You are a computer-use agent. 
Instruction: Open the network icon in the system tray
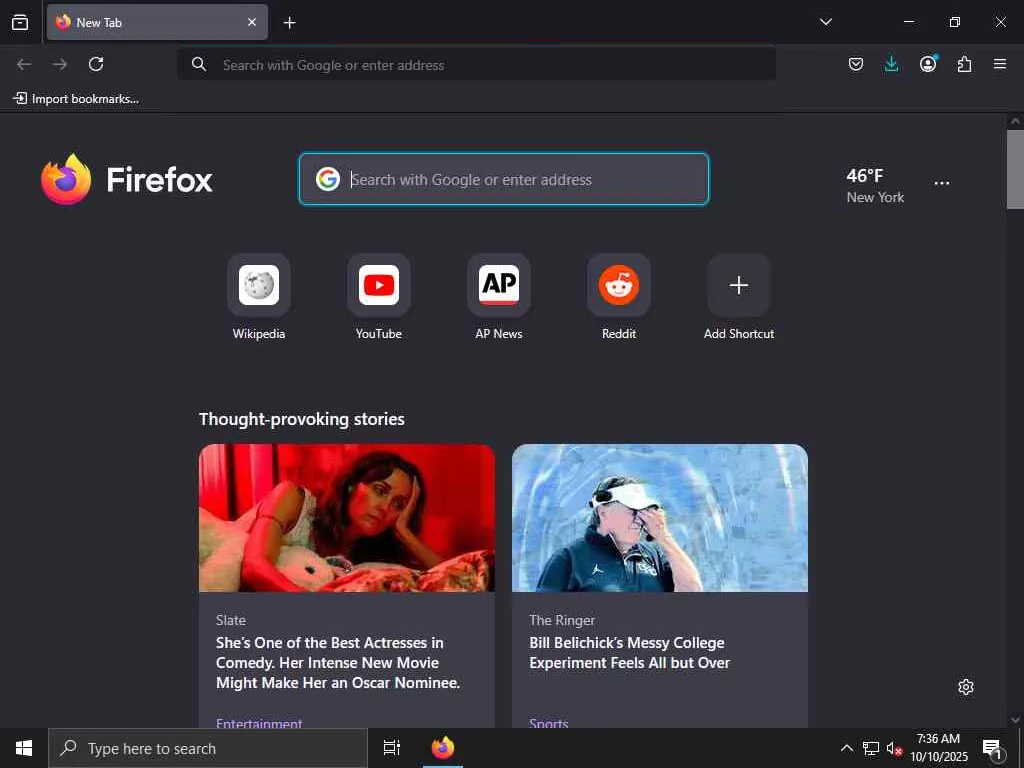871,748
